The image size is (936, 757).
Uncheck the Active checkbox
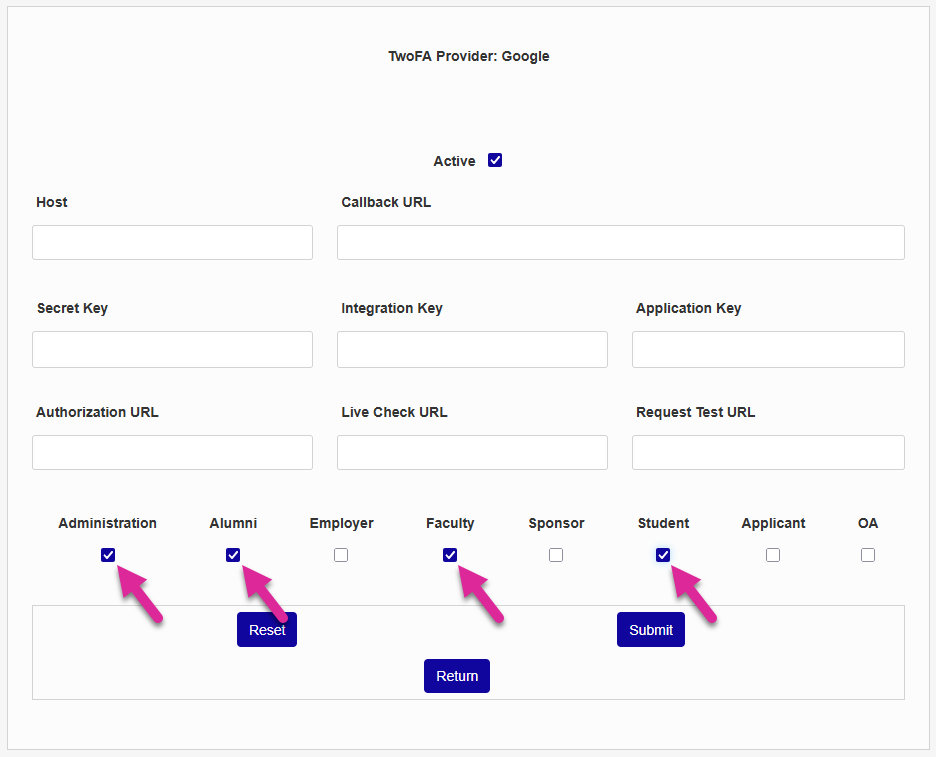coord(495,160)
